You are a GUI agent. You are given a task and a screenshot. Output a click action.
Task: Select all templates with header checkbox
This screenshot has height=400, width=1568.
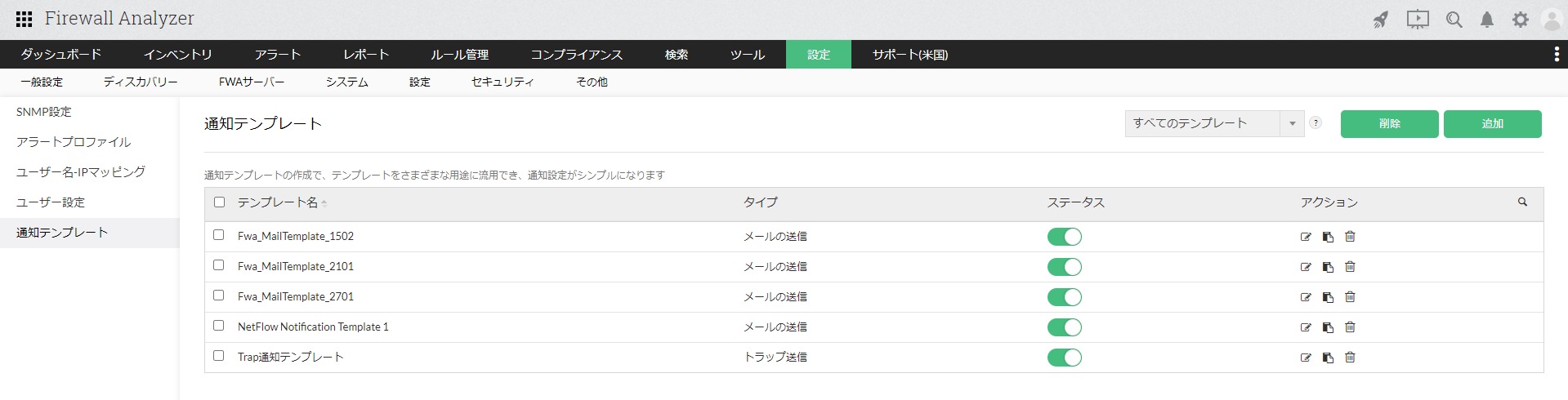point(219,202)
